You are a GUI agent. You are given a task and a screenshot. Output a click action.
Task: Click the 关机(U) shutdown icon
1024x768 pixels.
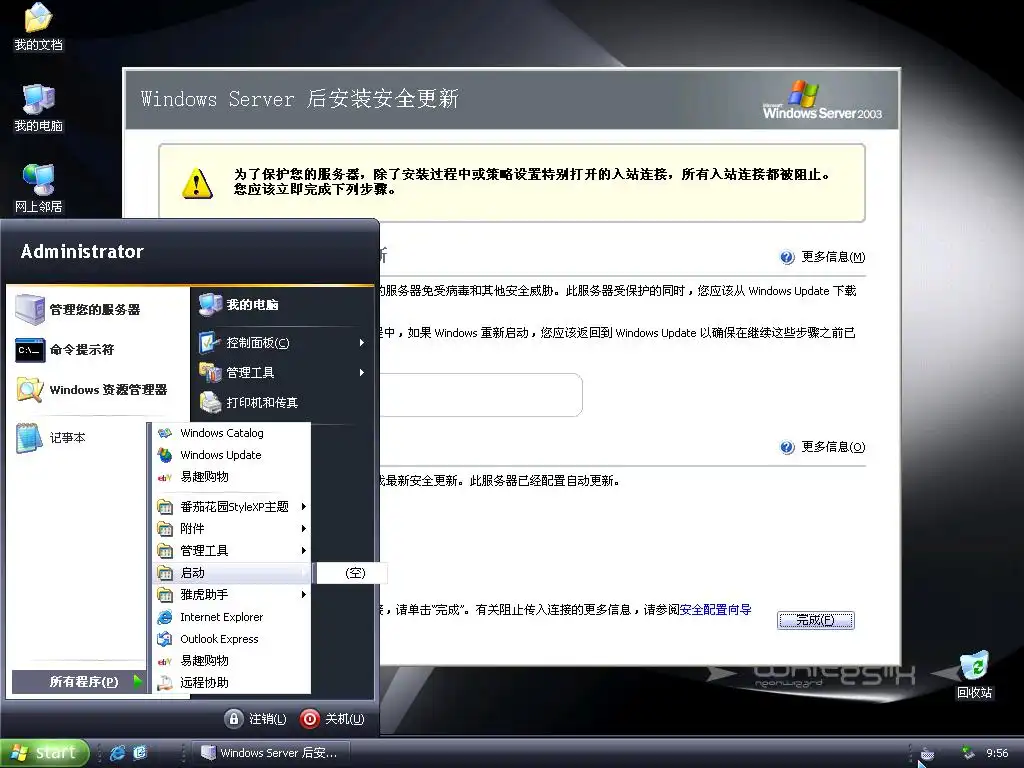click(x=310, y=719)
